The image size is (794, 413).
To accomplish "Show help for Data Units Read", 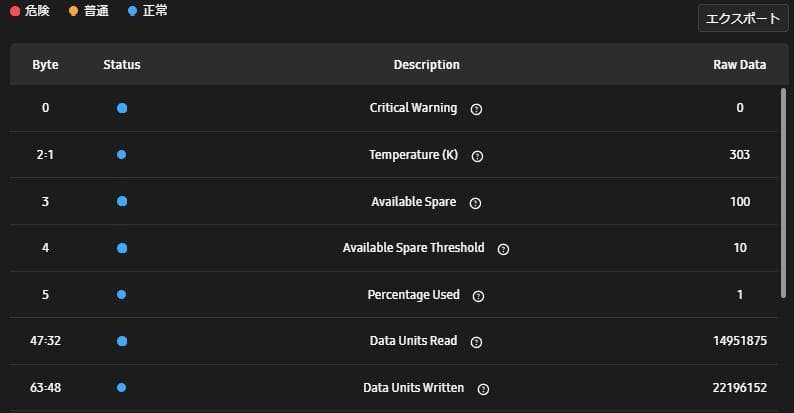I will pos(476,342).
